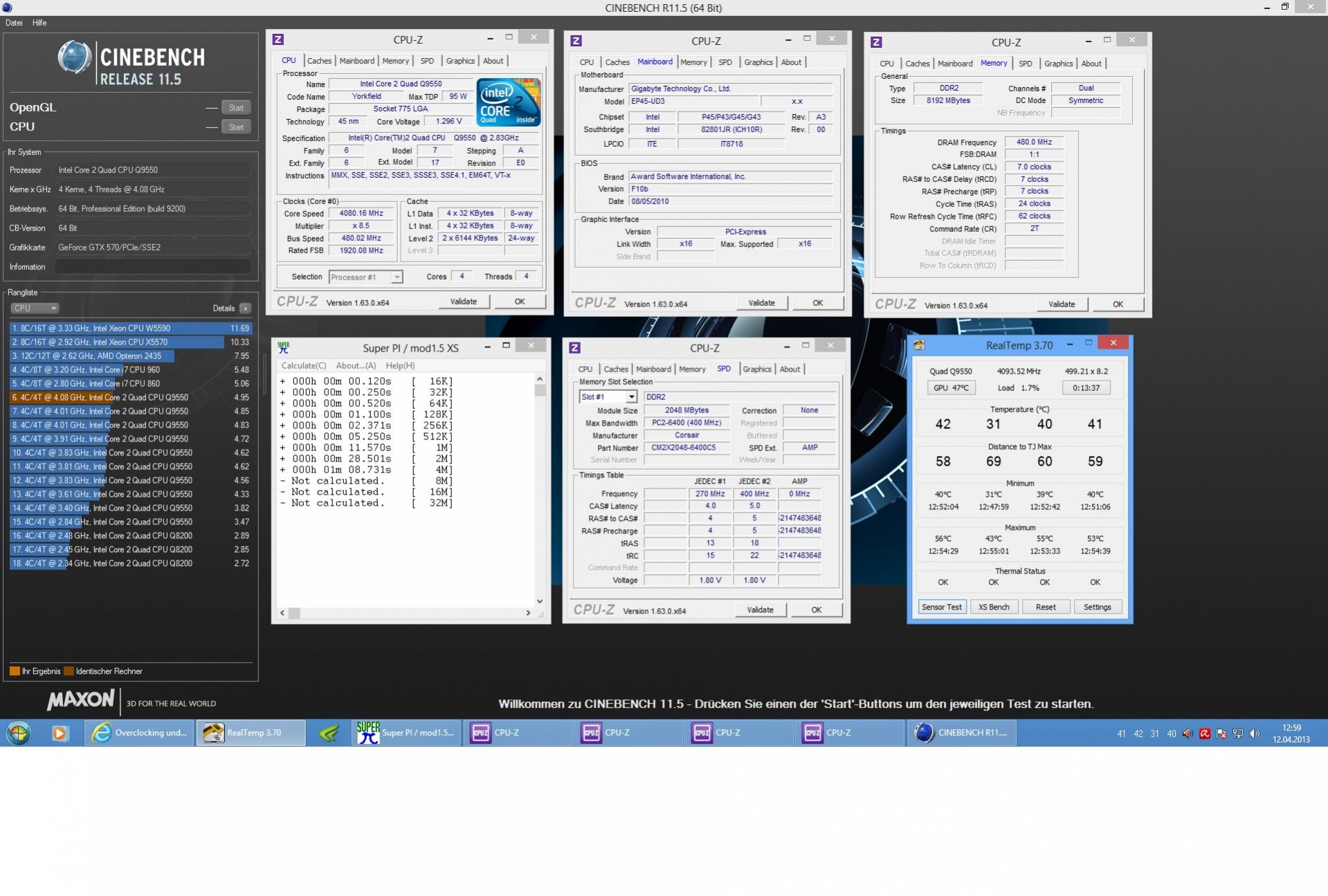The image size is (1328, 896).
Task: Expand the Rangliste Details arrow
Action: pos(246,308)
